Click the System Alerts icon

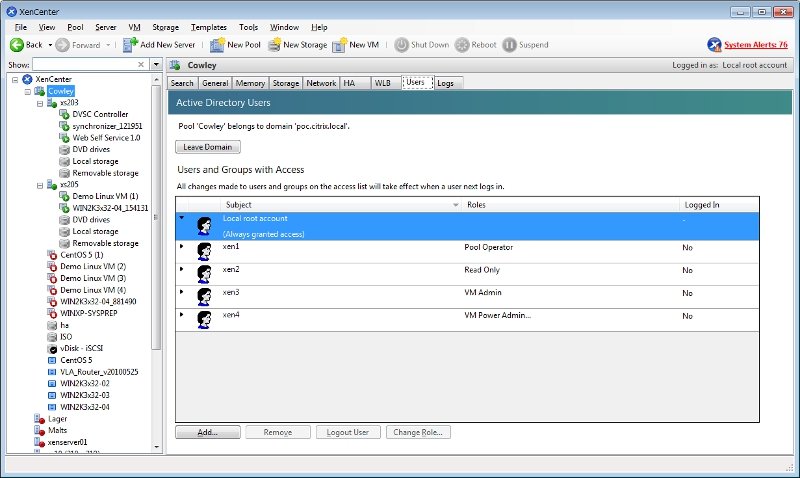(714, 45)
